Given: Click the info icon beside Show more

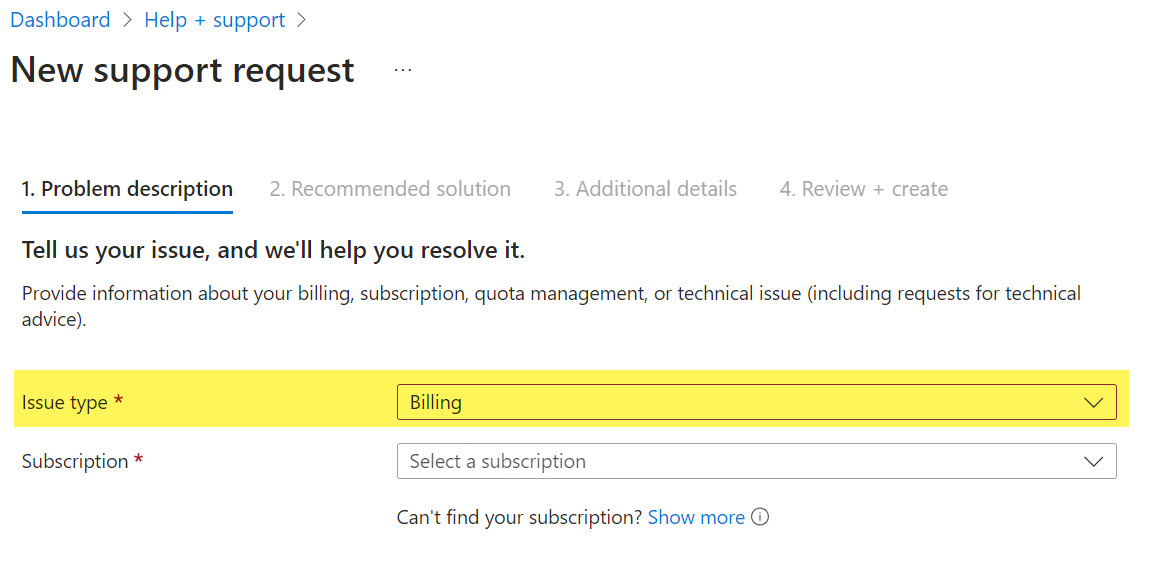Looking at the screenshot, I should pyautogui.click(x=761, y=517).
